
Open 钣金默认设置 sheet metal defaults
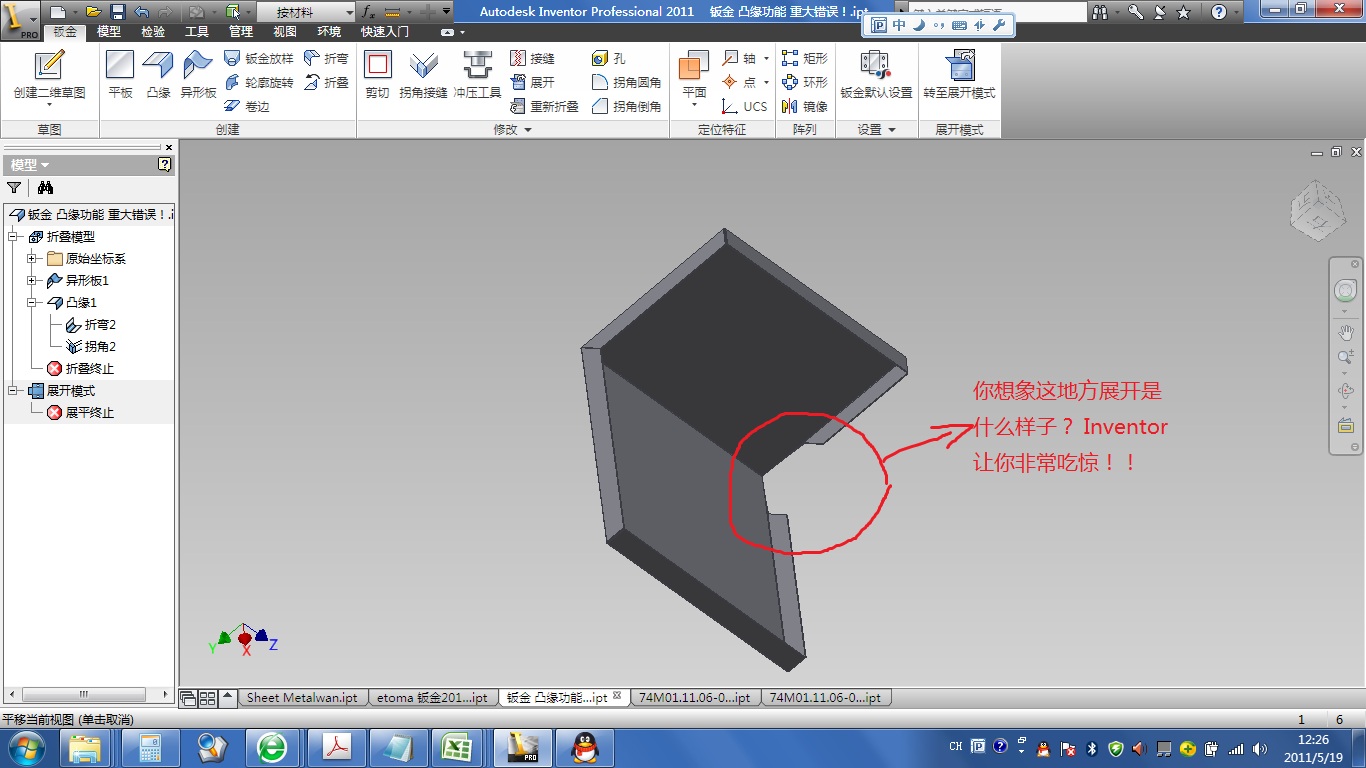876,75
